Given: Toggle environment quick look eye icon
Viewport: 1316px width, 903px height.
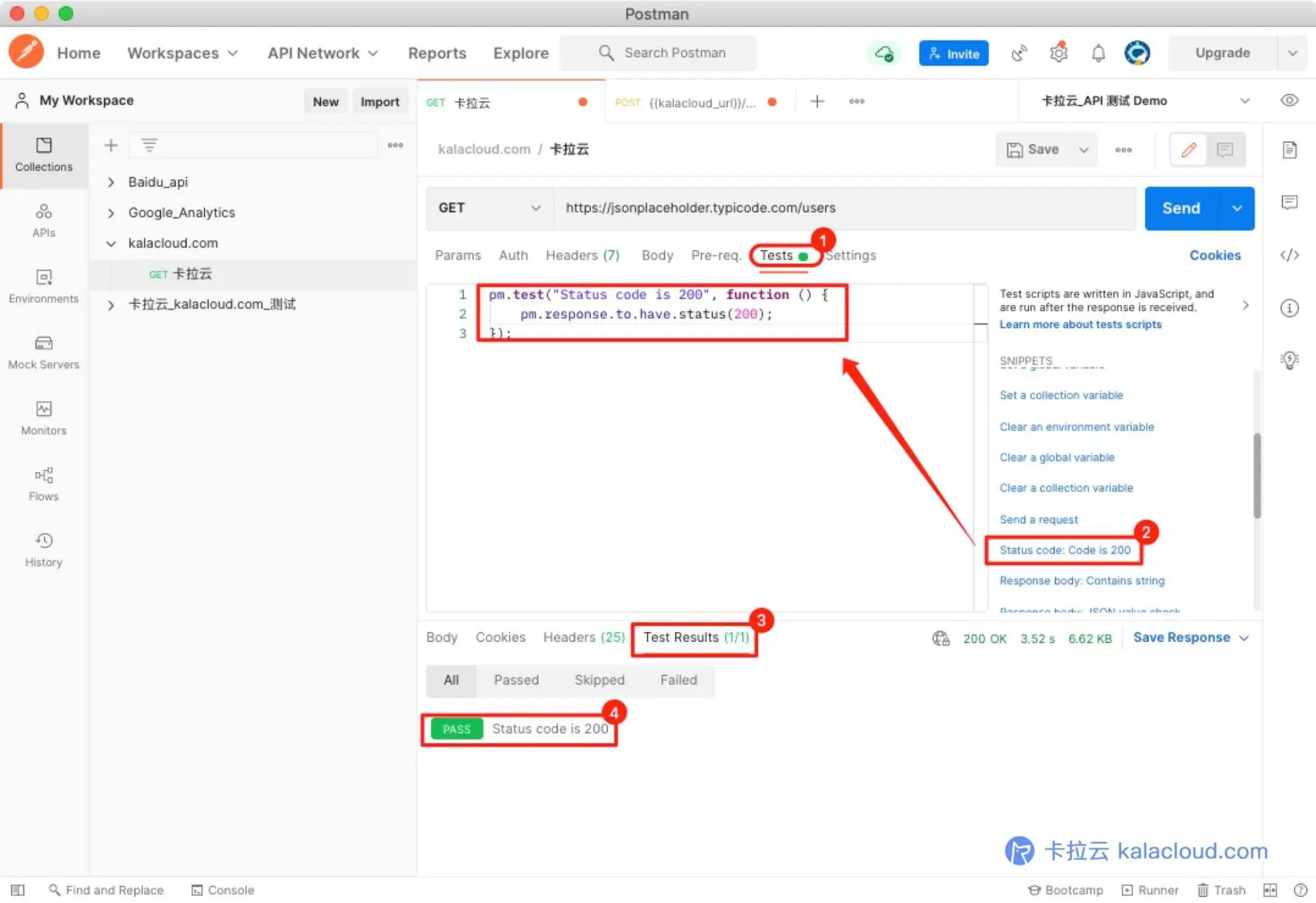Looking at the screenshot, I should tap(1290, 100).
